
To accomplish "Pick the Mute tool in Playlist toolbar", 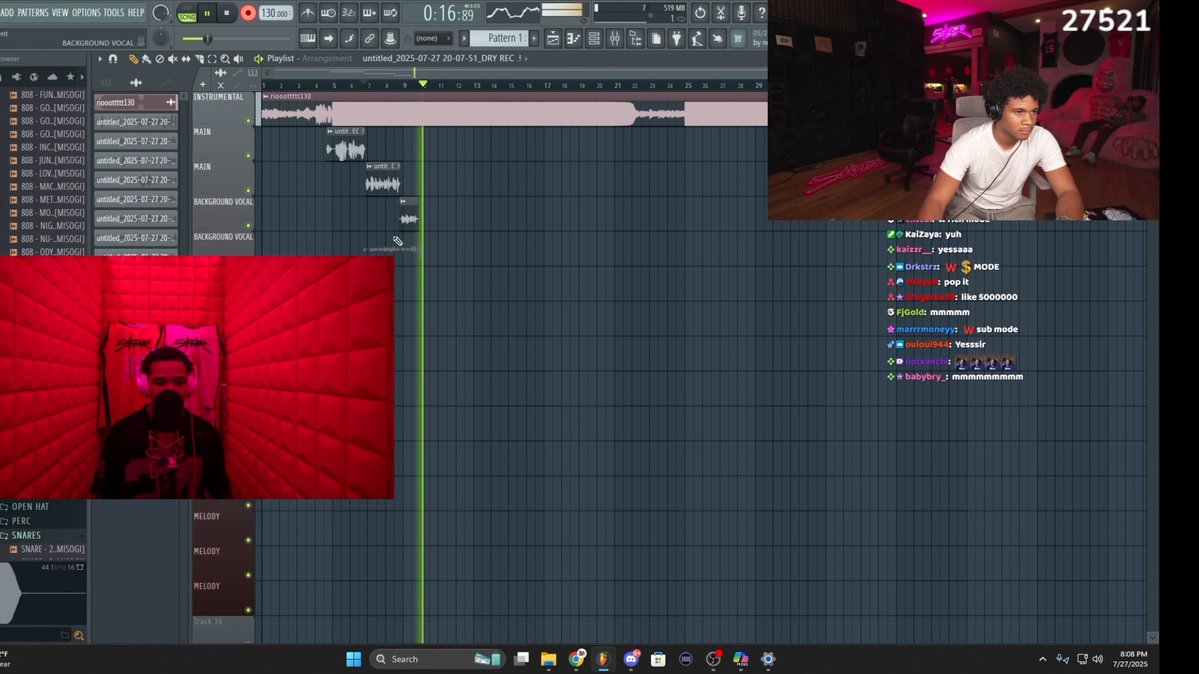I will 173,59.
